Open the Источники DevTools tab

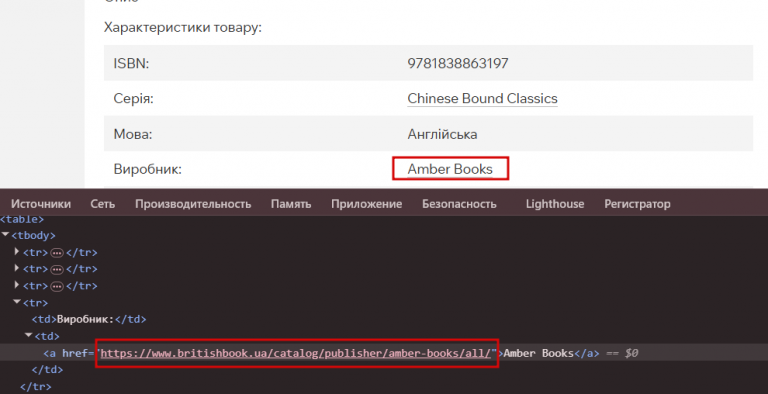point(41,204)
